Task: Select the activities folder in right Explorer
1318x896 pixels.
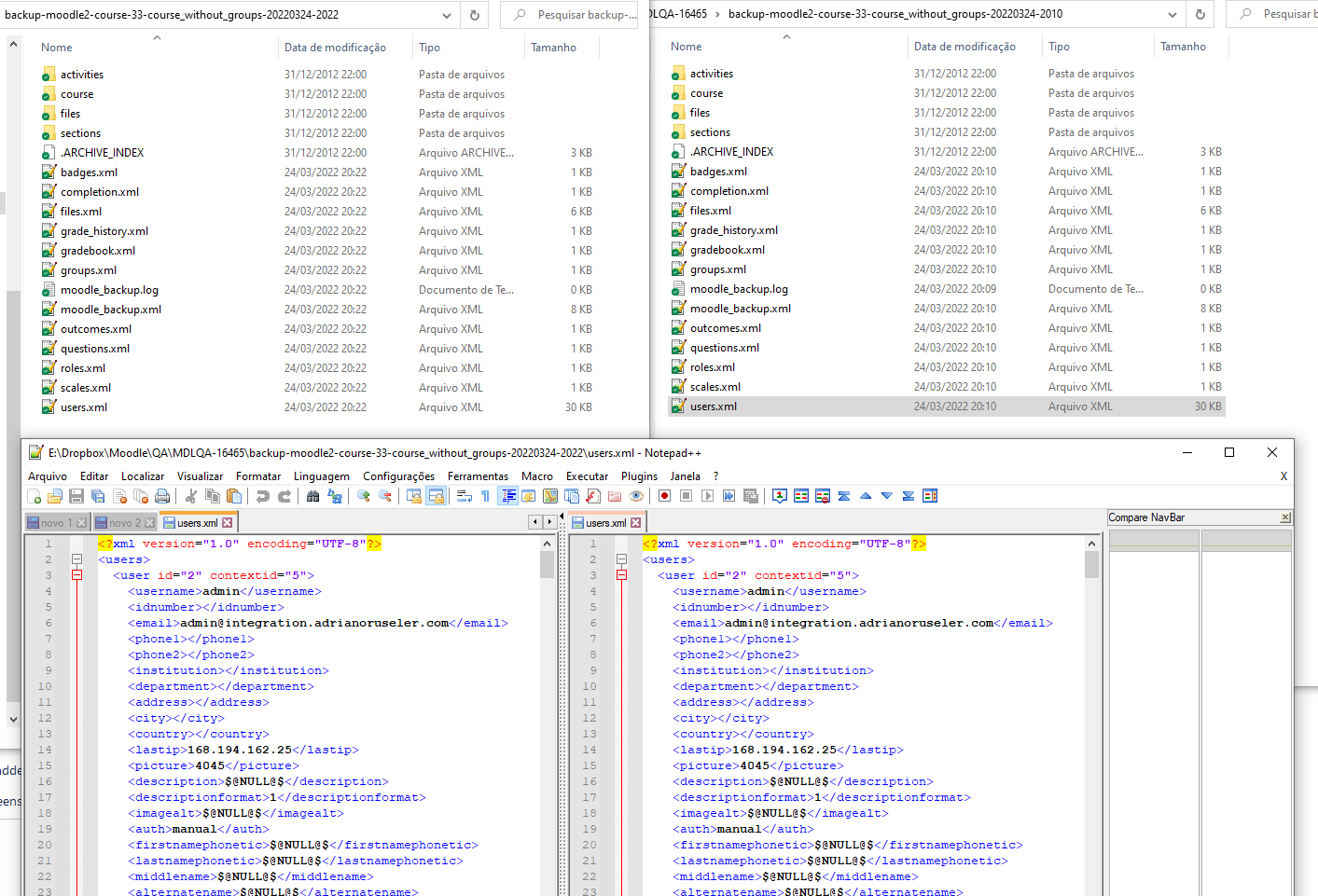Action: [x=712, y=74]
